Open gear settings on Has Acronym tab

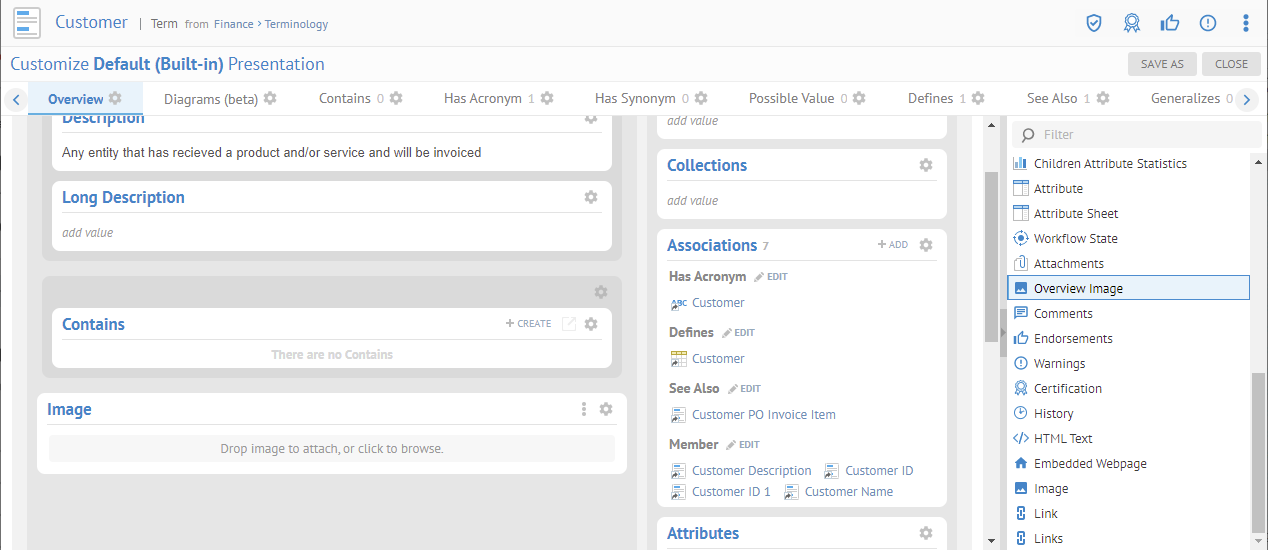pyautogui.click(x=547, y=98)
